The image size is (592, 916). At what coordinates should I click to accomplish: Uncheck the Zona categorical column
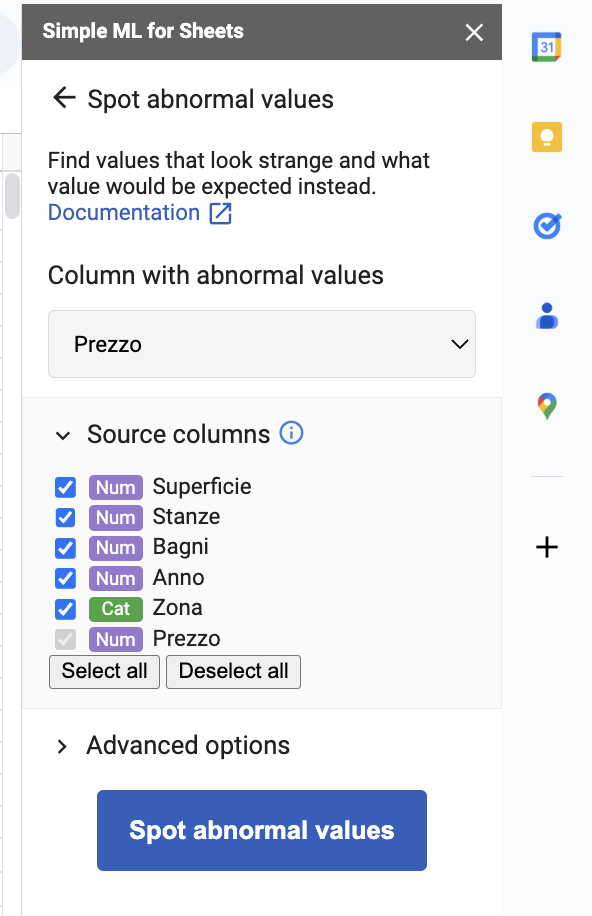pyautogui.click(x=65, y=609)
